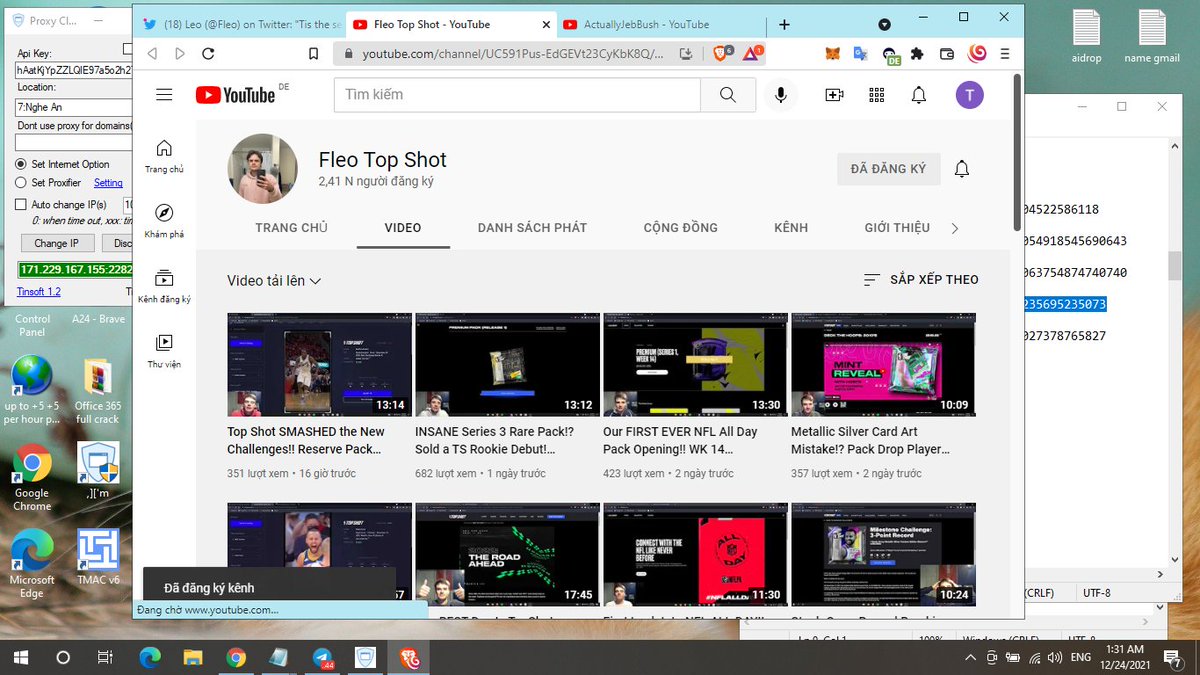Screen dimensions: 1200x675
Task: Click the Api Key field in Proxy Client
Action: [x=73, y=70]
